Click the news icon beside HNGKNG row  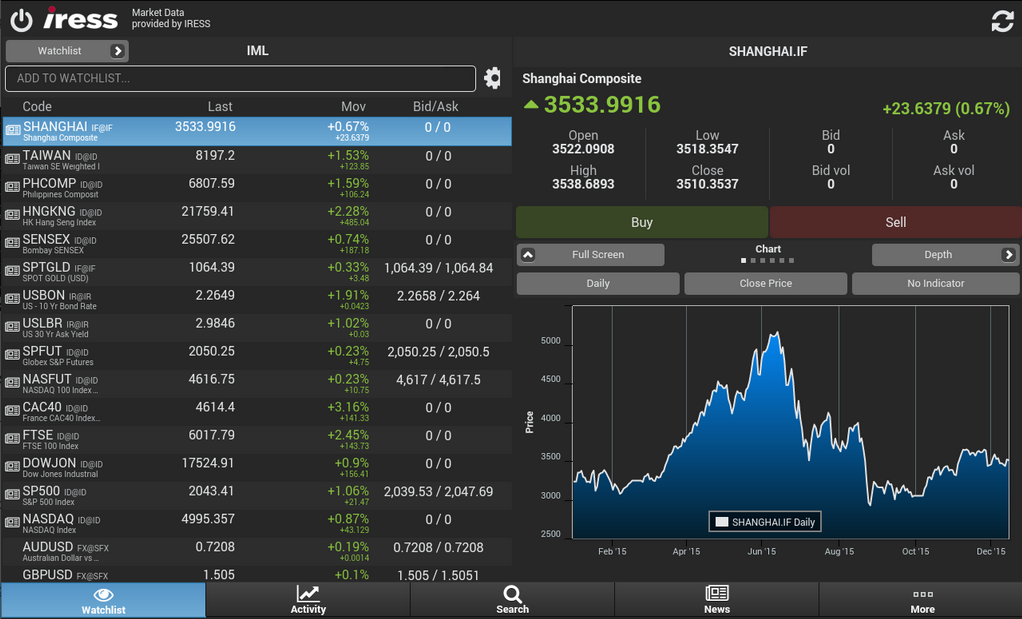point(12,214)
